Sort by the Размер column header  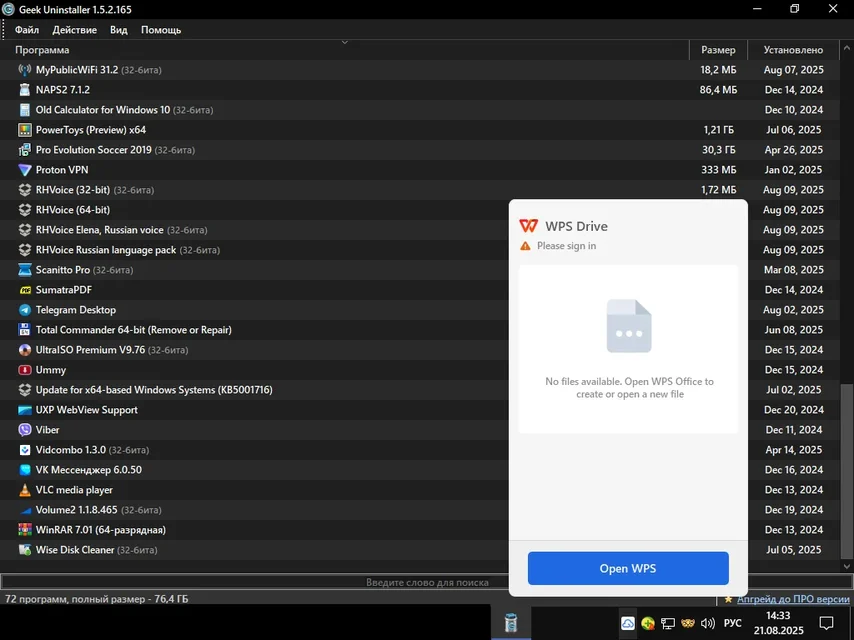click(x=718, y=50)
